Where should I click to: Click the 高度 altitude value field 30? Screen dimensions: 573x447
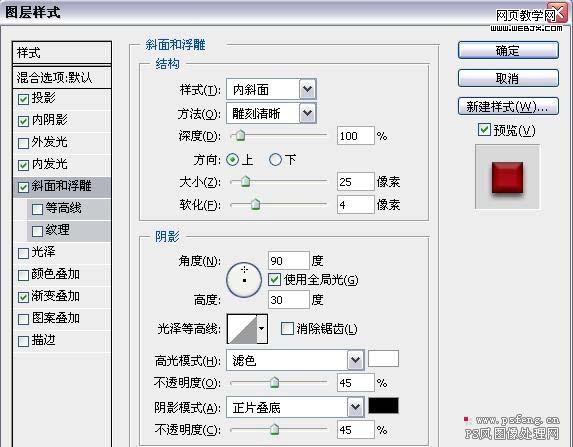click(288, 300)
